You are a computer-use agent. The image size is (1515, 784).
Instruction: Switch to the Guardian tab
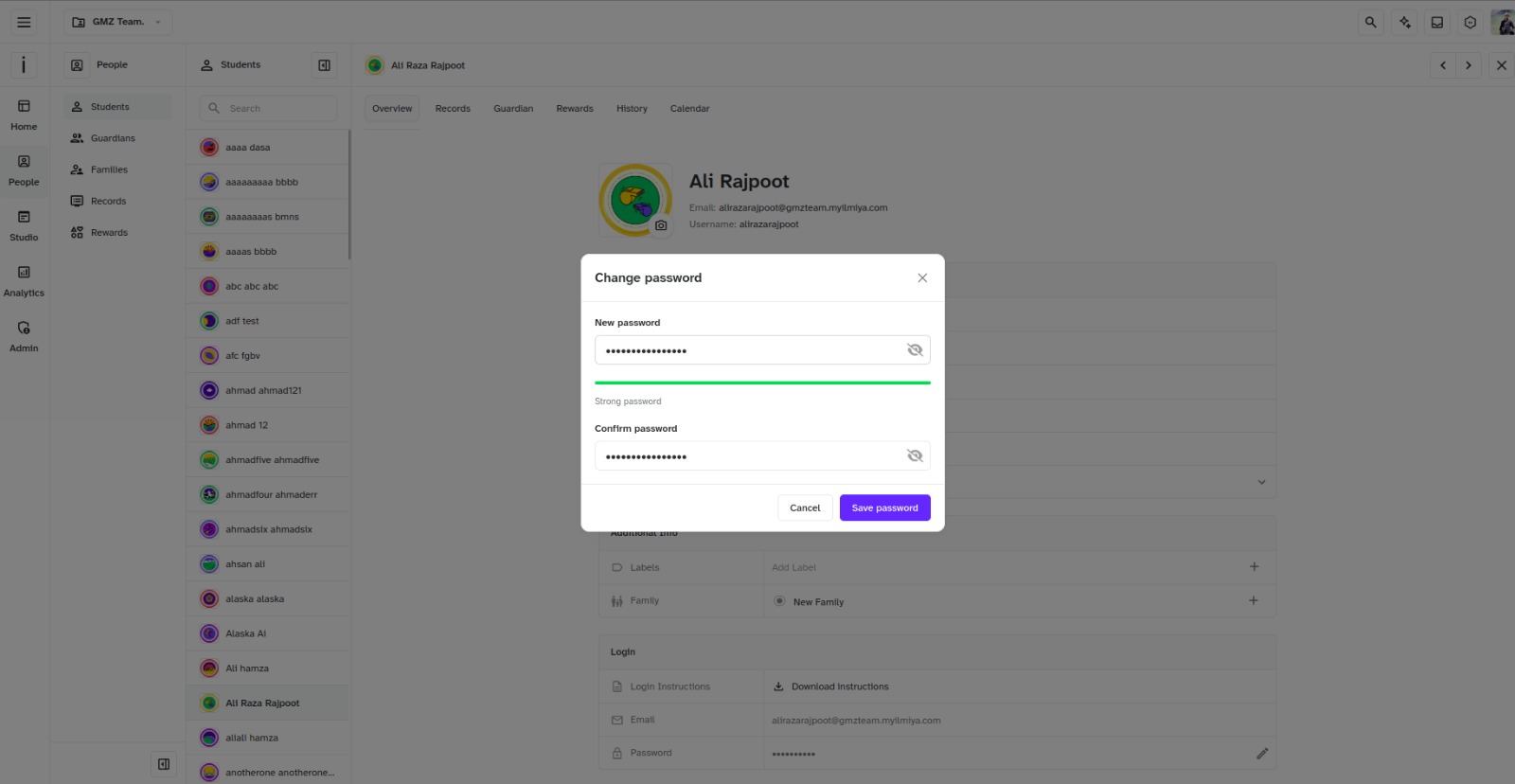click(x=513, y=108)
